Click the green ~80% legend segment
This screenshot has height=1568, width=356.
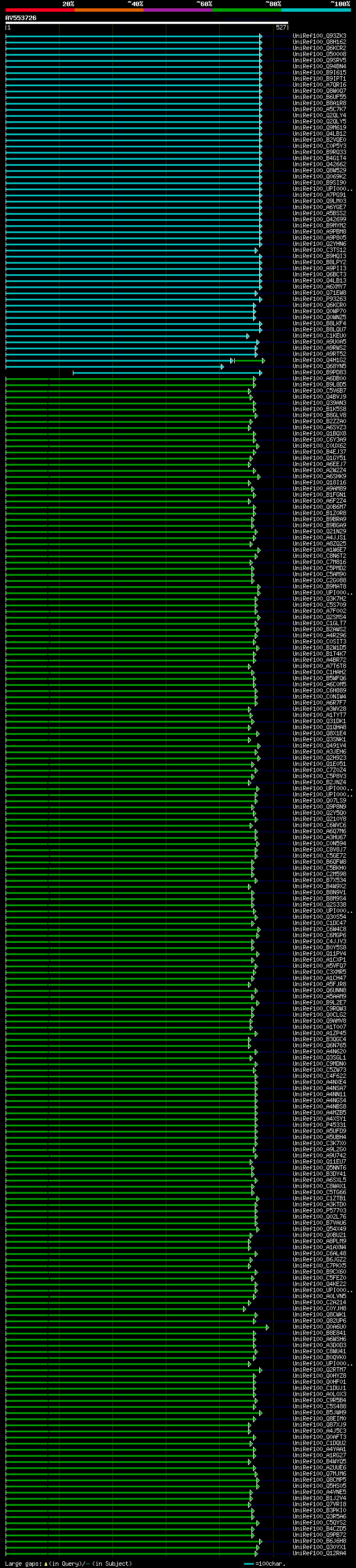247,10
